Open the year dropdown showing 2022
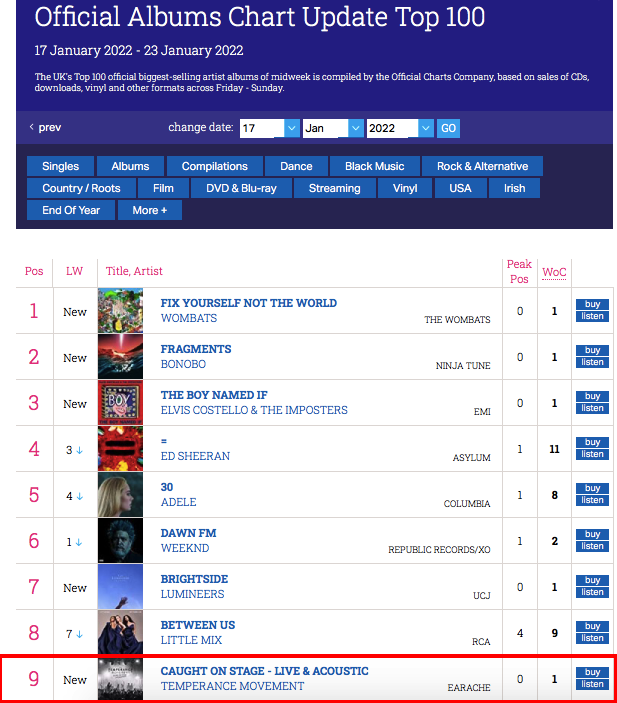The height and width of the screenshot is (703, 617). (400, 128)
